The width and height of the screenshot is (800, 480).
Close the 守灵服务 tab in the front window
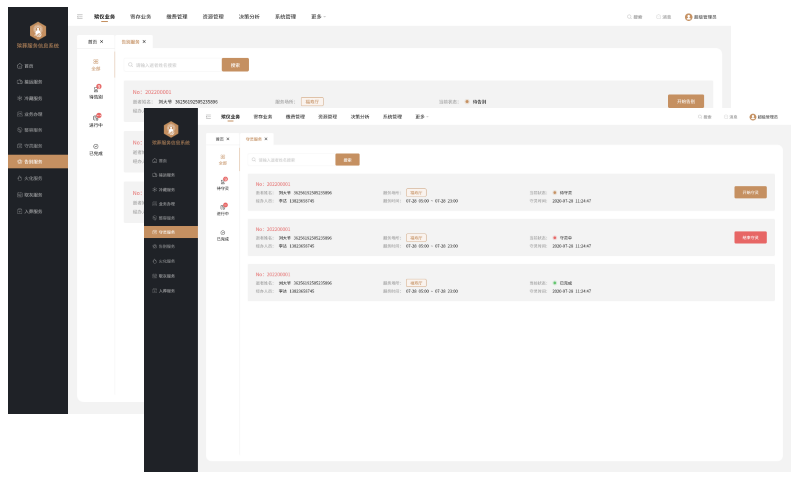tap(265, 139)
